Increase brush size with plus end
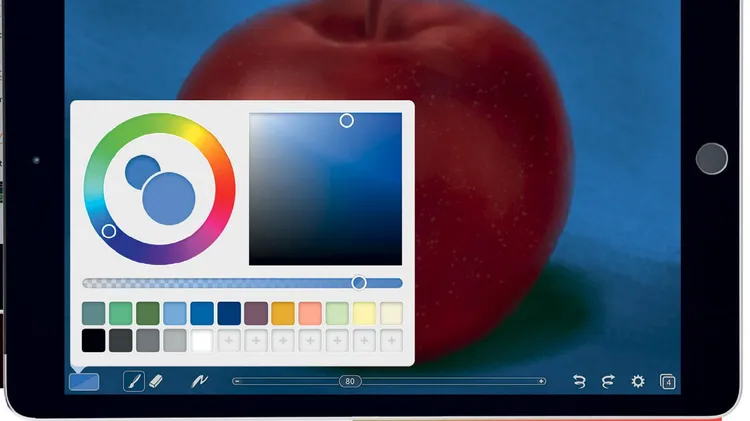 click(x=541, y=381)
